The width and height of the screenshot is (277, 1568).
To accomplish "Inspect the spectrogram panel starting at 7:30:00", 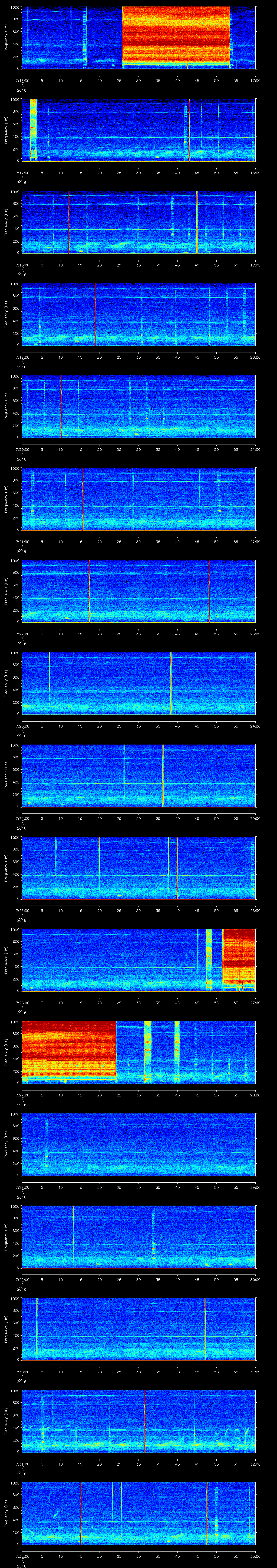I will coord(138,1329).
